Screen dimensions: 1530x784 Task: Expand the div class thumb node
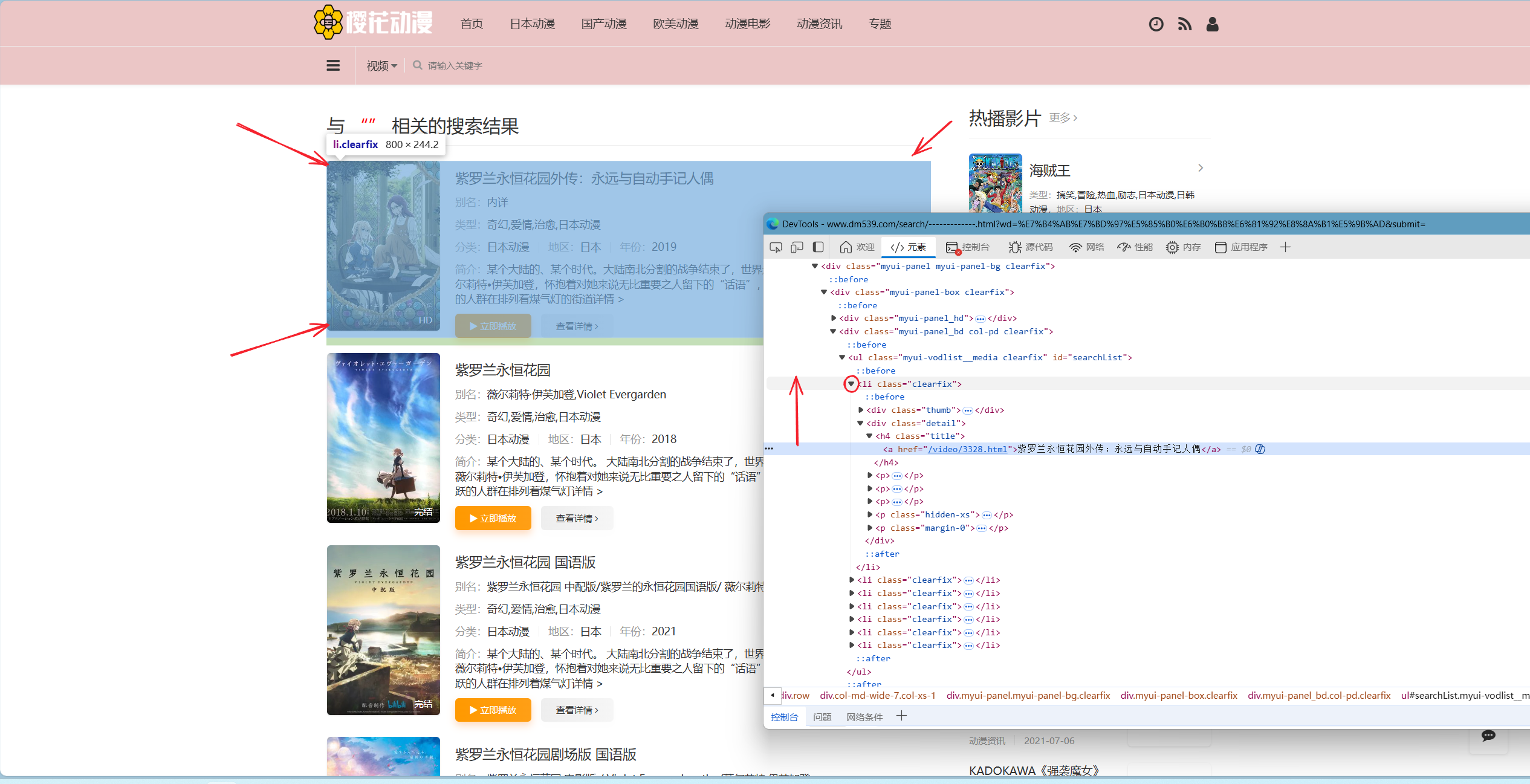861,410
